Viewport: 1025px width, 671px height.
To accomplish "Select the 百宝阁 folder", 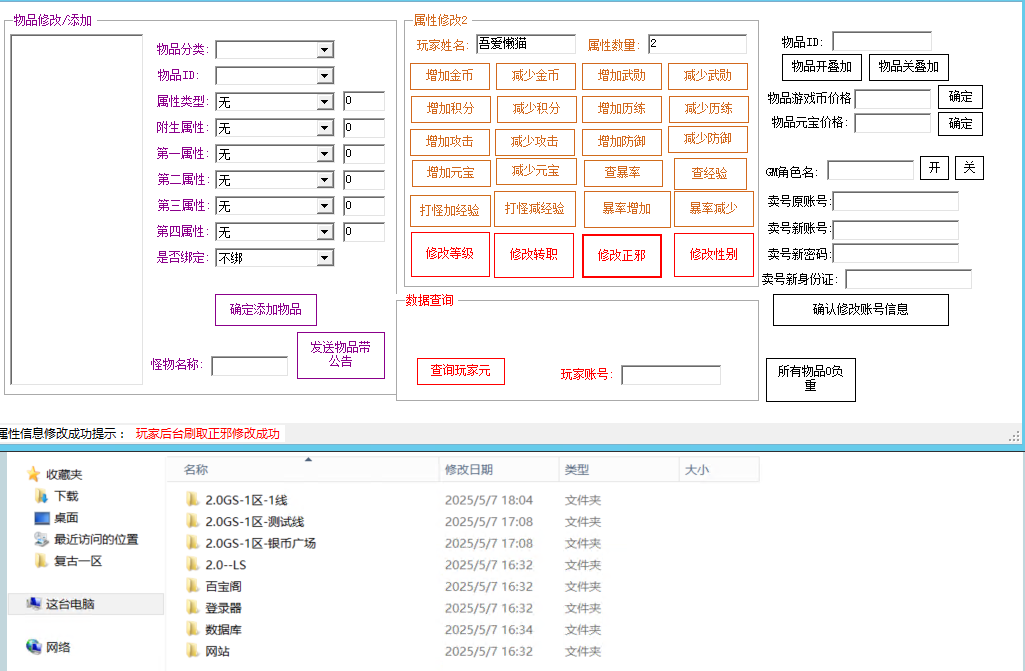I will (x=223, y=587).
